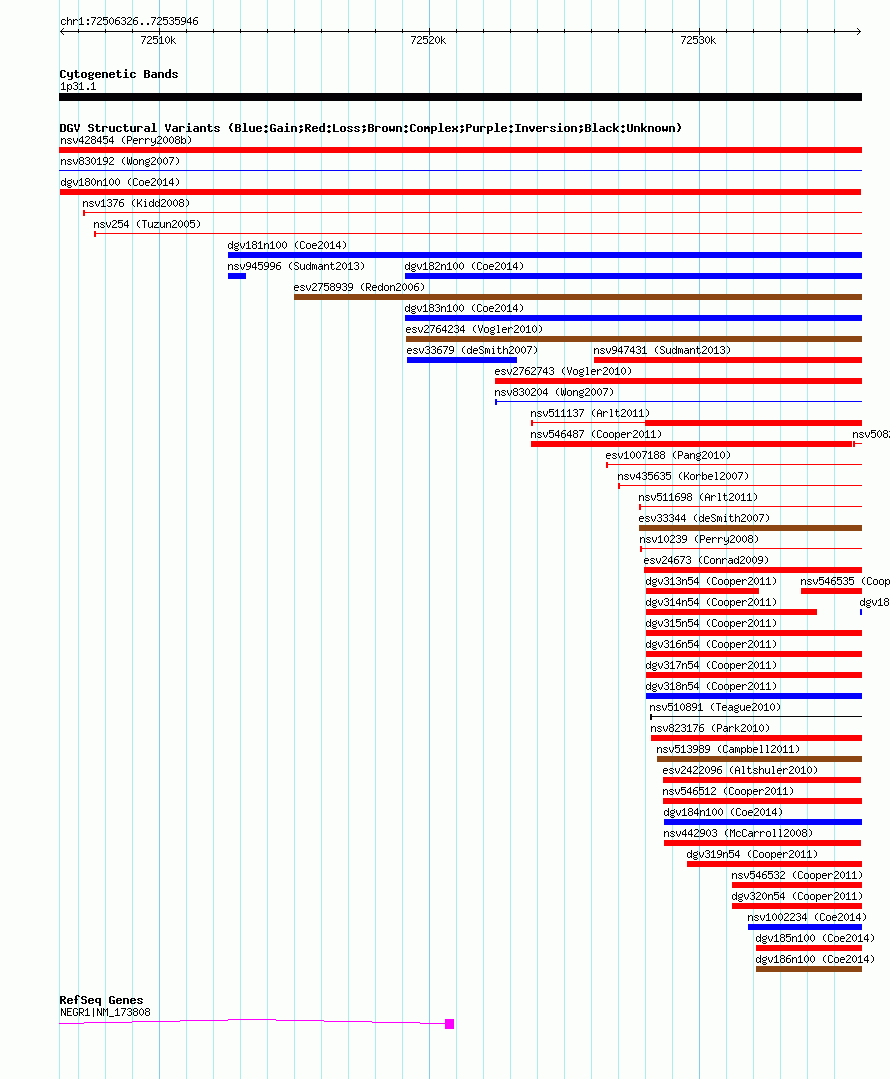Click the dgv182n100 (Coe2014) label

[464, 266]
